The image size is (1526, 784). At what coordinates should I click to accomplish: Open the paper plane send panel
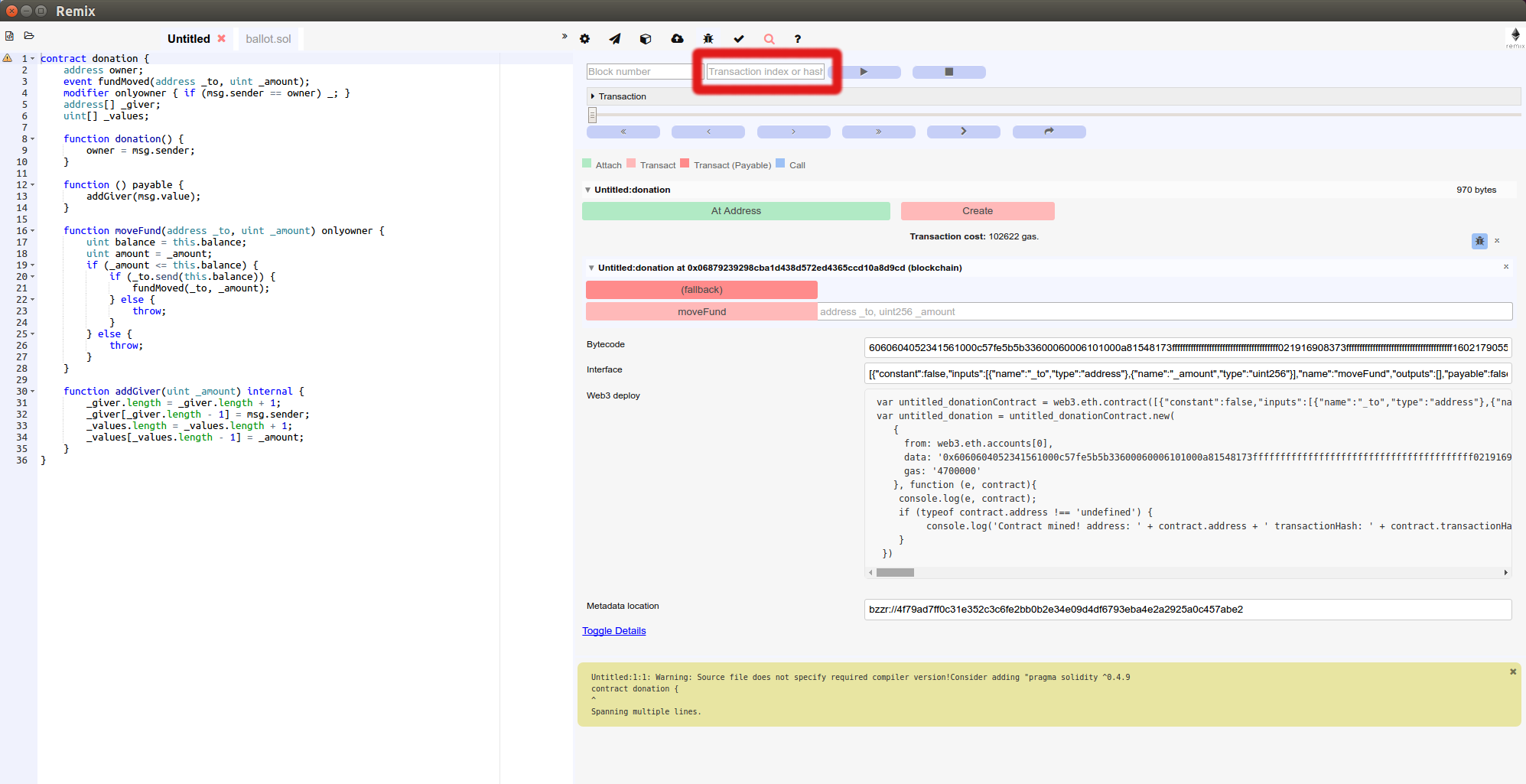coord(615,39)
